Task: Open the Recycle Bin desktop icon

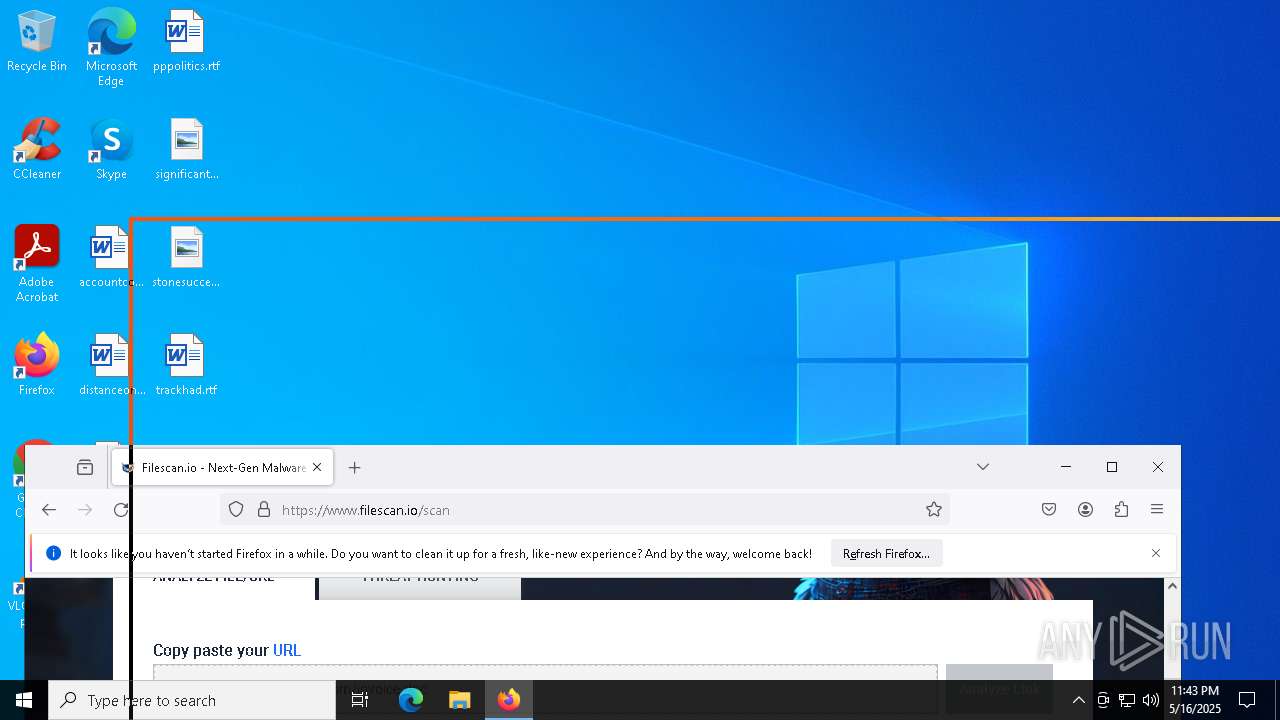Action: [x=37, y=42]
